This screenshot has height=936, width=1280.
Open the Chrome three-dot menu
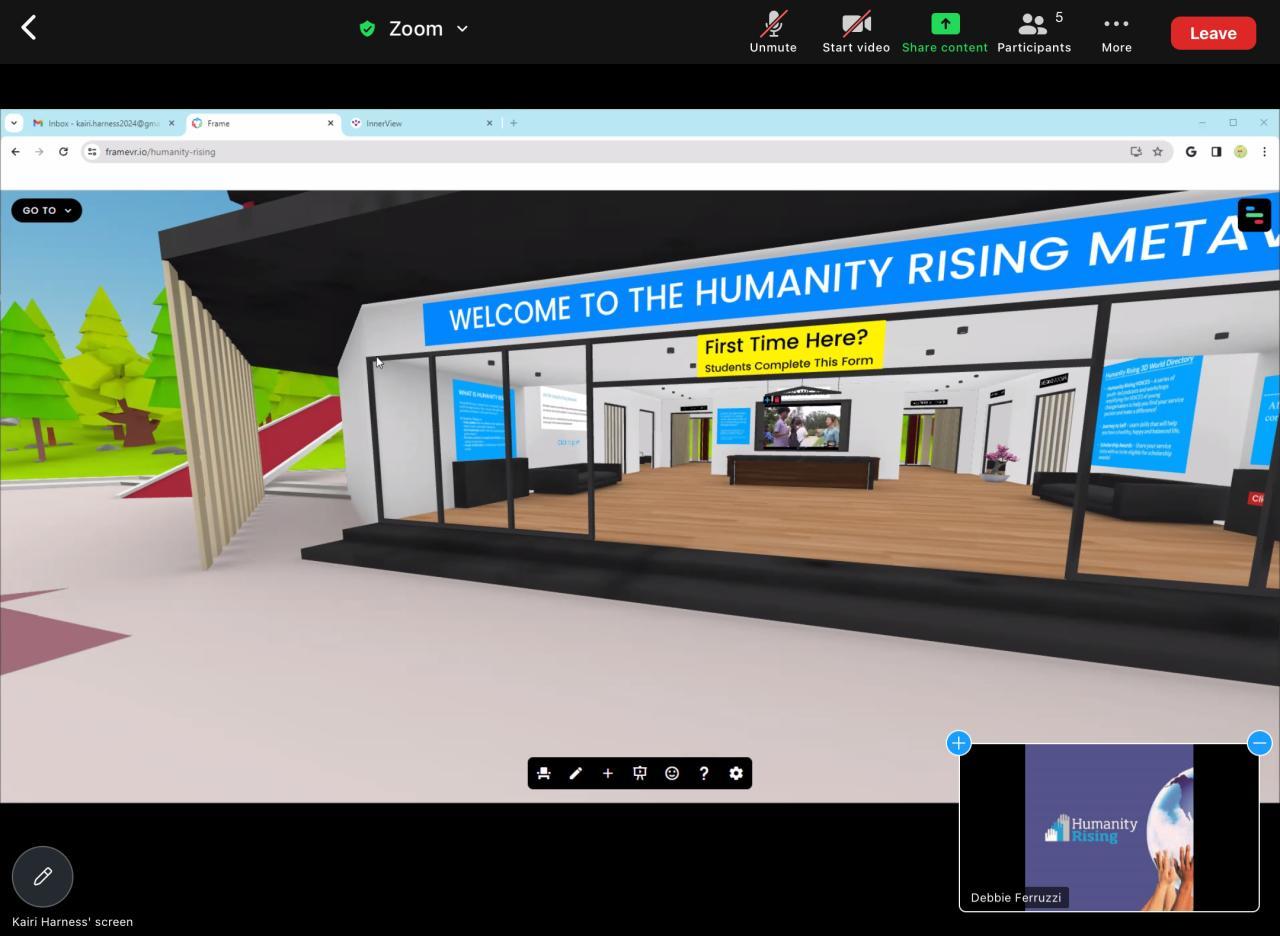[1264, 152]
